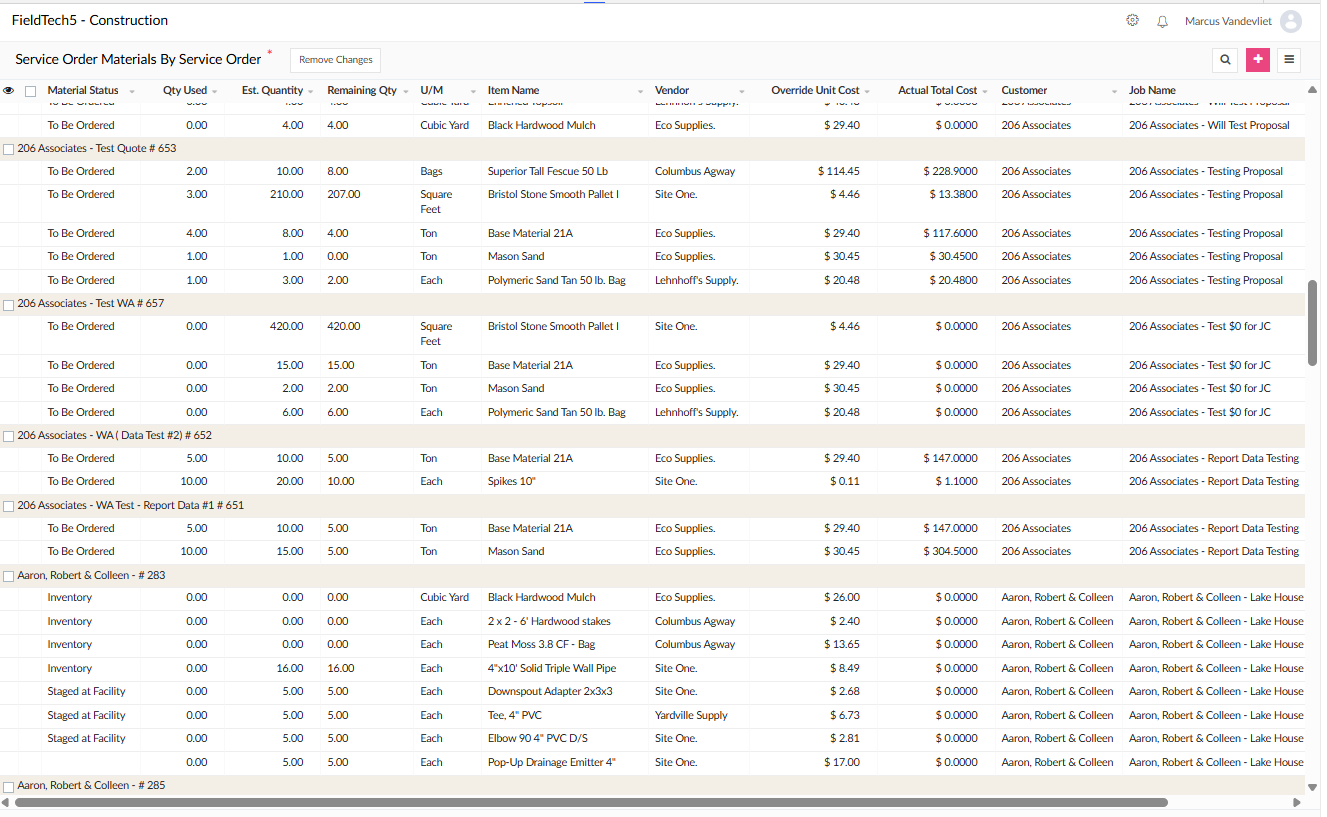This screenshot has width=1327, height=817.
Task: Click the search magnifier button
Action: pos(1225,60)
